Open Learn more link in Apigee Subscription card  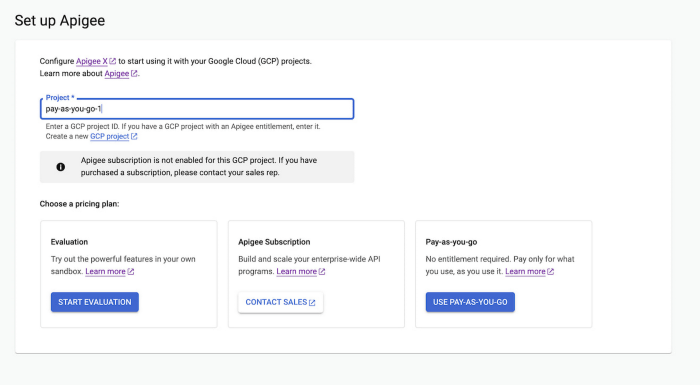click(x=296, y=272)
